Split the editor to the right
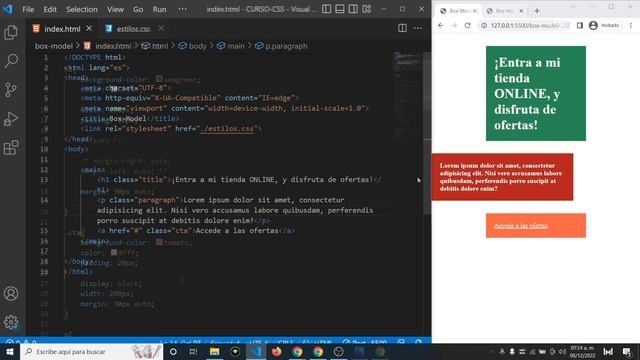 tap(402, 28)
